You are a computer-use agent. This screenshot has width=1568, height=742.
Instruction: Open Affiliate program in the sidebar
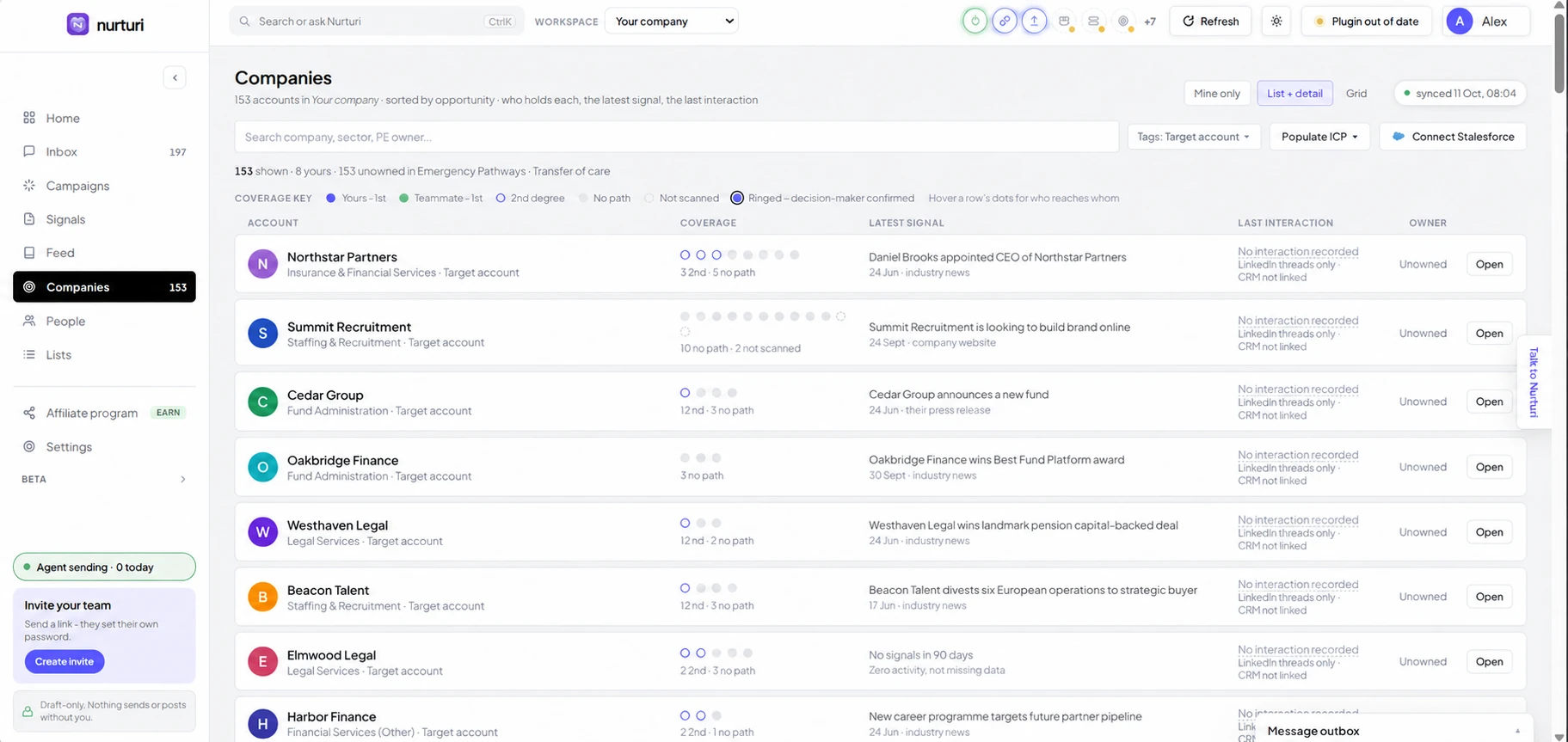[x=104, y=413]
